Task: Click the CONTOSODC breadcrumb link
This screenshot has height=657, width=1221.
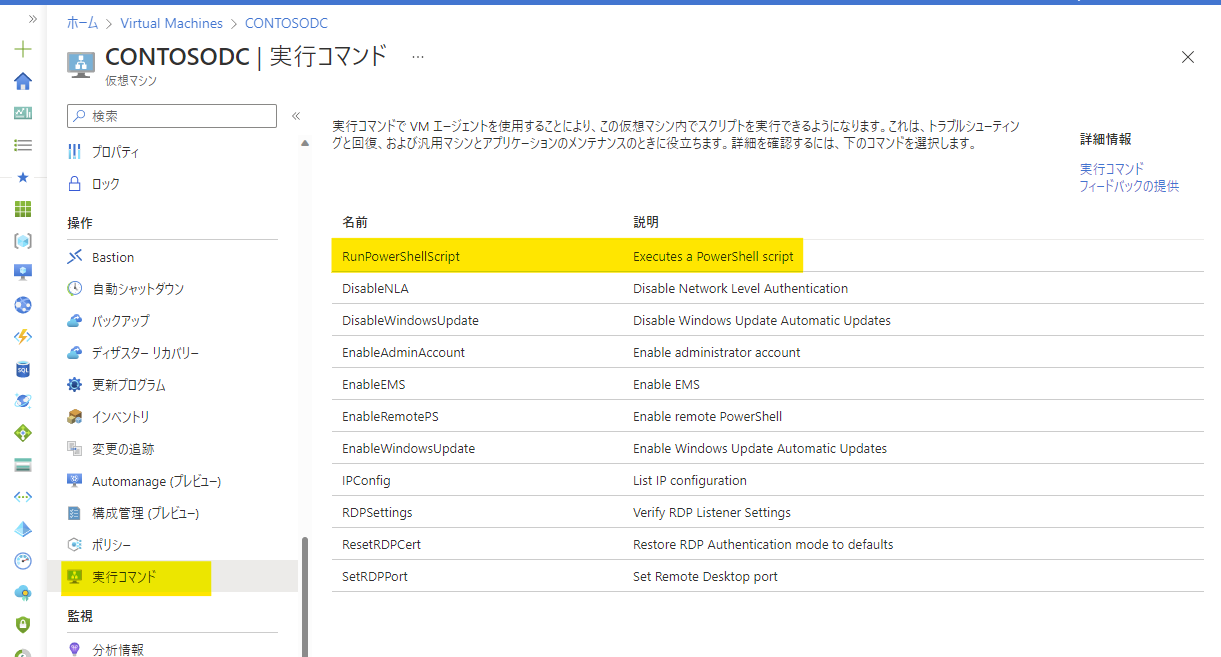Action: [286, 23]
